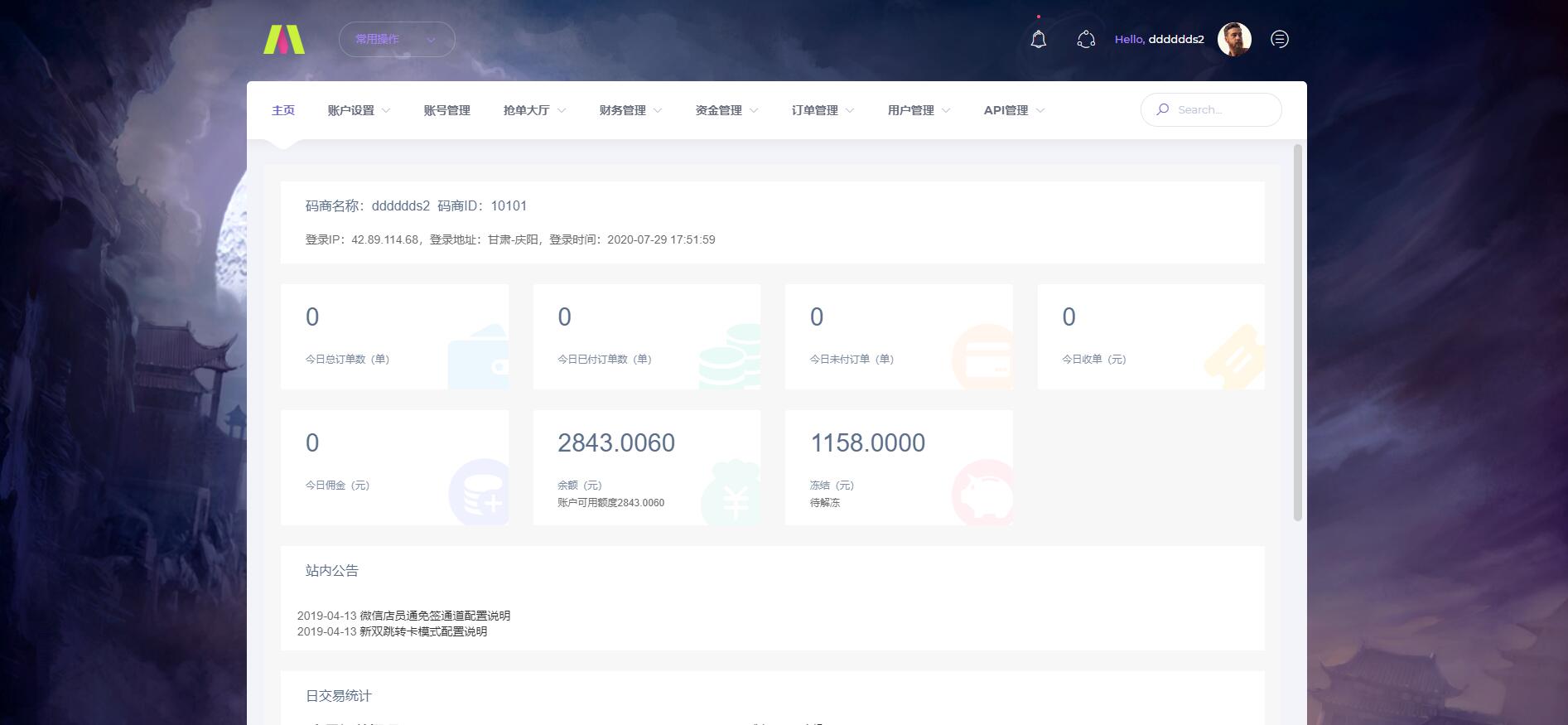Screen dimensions: 1568x725
Task: Open the hamburger menu icon
Action: coord(1279,39)
